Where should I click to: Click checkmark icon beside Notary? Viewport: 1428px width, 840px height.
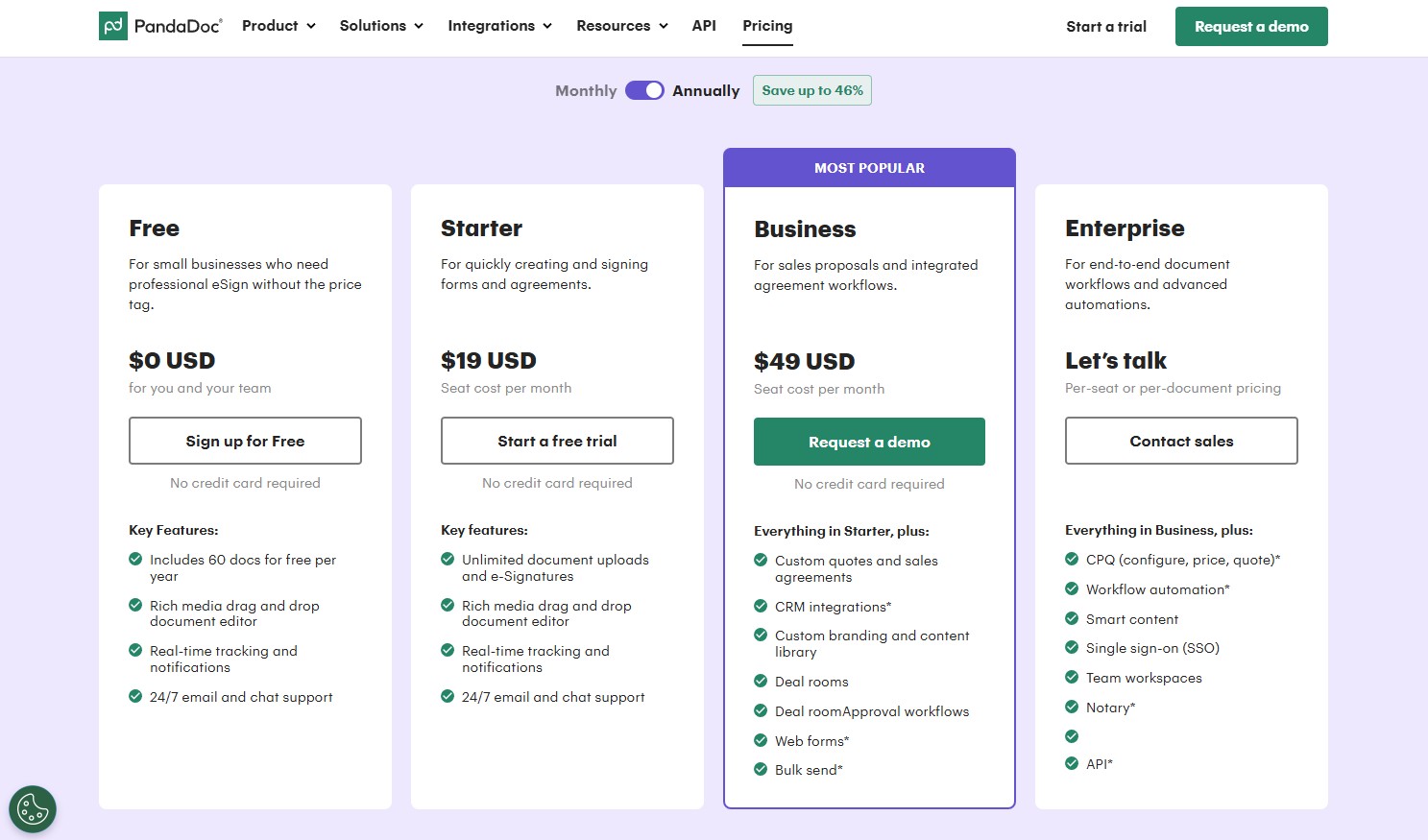click(1072, 707)
